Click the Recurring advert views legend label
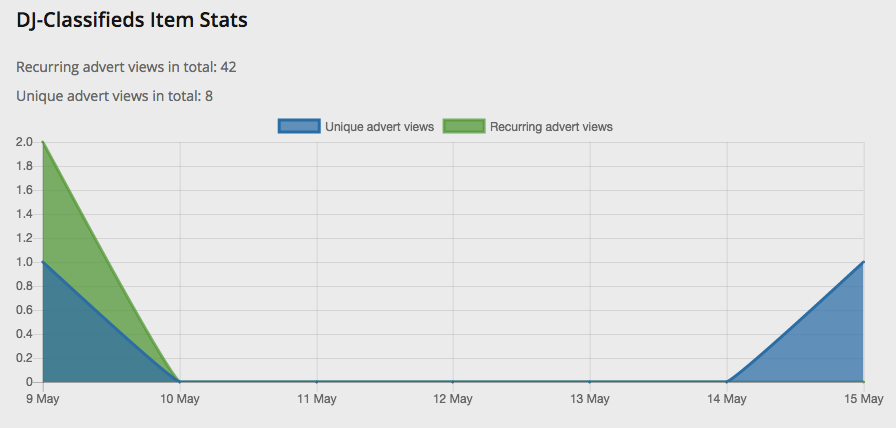Image resolution: width=896 pixels, height=428 pixels. [551, 127]
